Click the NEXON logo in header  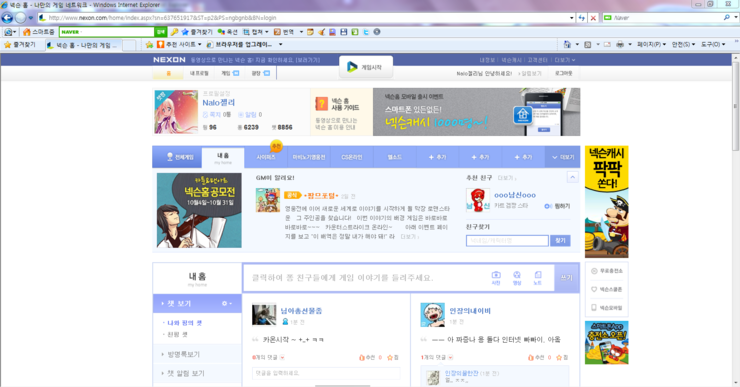169,60
